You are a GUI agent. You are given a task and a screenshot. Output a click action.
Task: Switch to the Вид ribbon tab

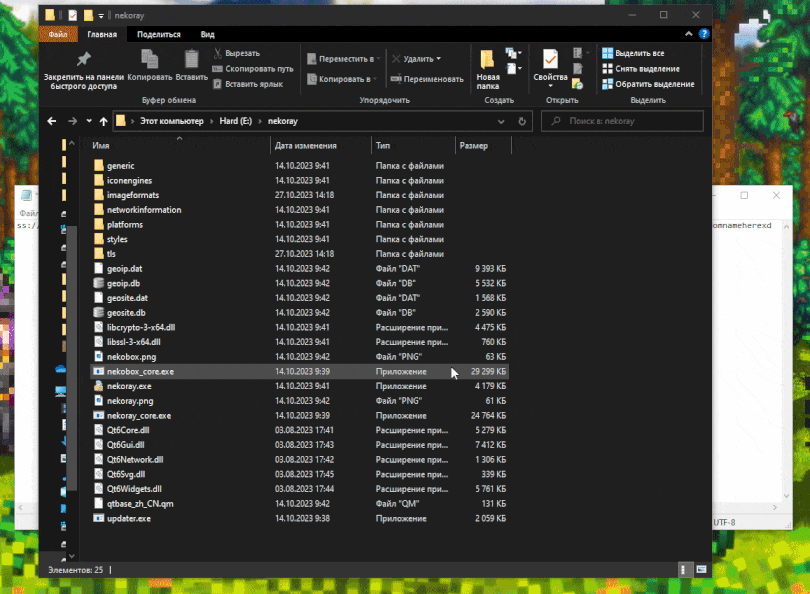tap(207, 34)
